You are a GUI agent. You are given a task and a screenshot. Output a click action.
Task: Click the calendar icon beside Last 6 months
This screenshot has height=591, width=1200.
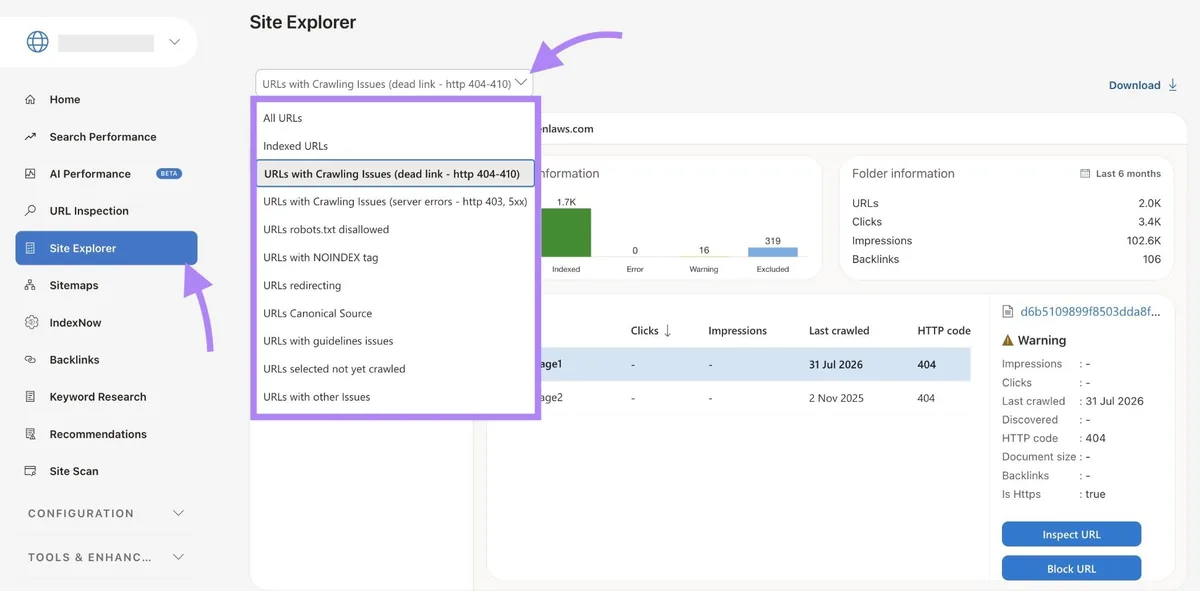point(1085,174)
